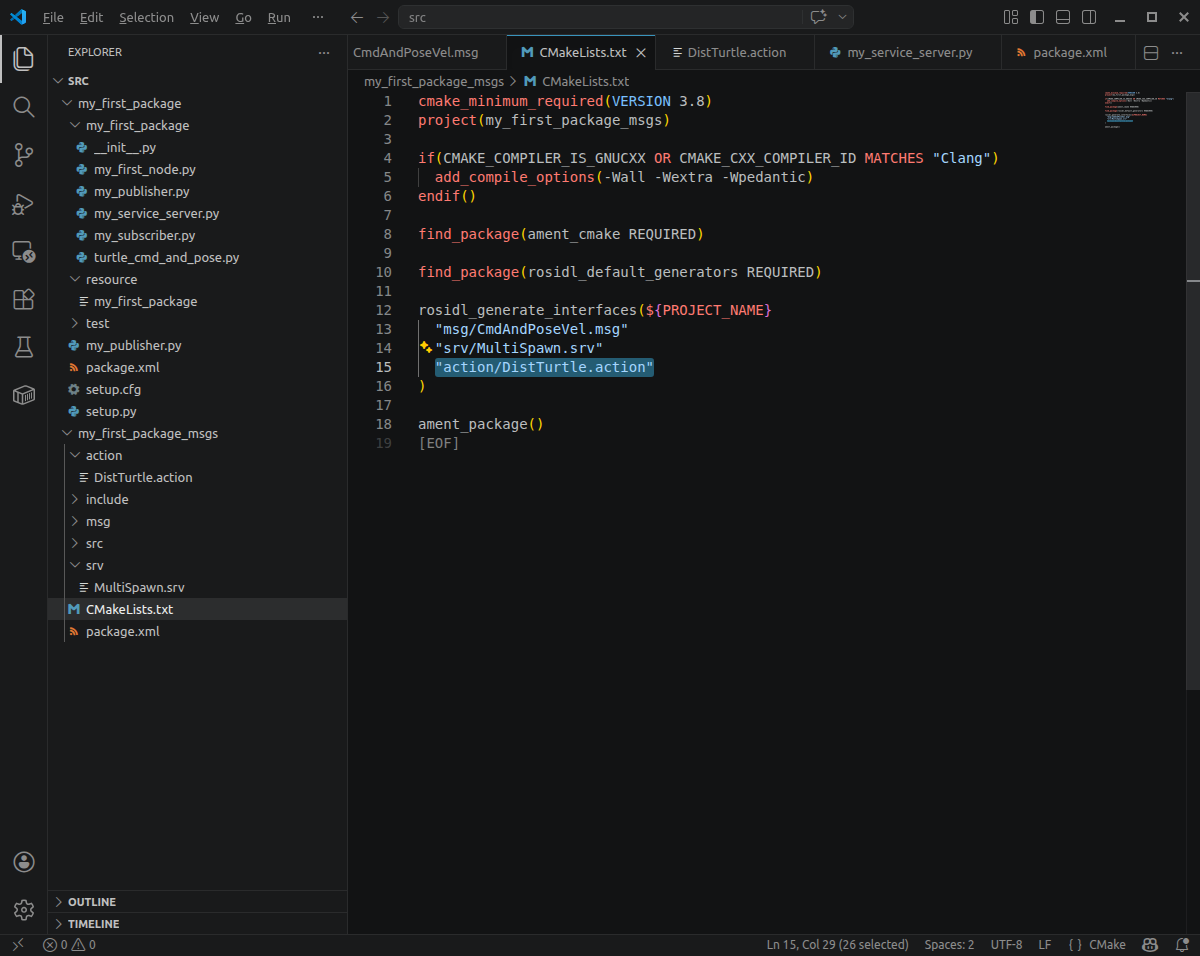
Task: Click Ln 15, Col 29 in status bar
Action: 837,944
